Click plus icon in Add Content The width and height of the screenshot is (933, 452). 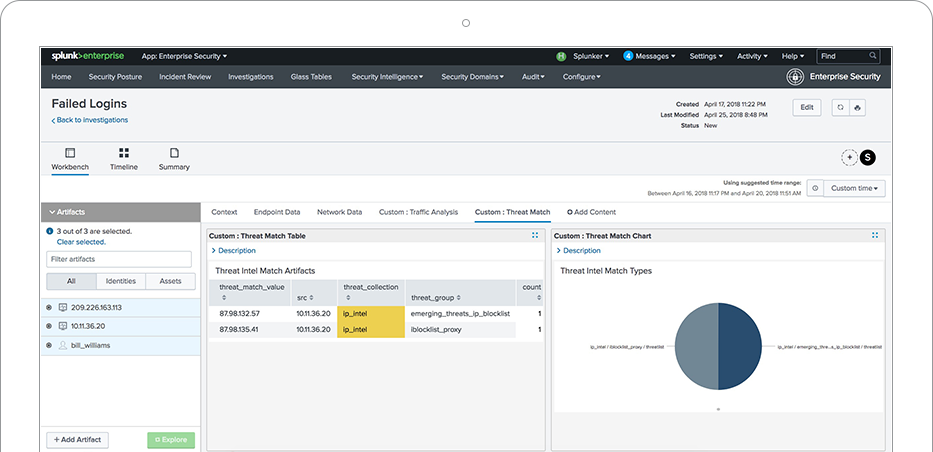click(x=569, y=212)
